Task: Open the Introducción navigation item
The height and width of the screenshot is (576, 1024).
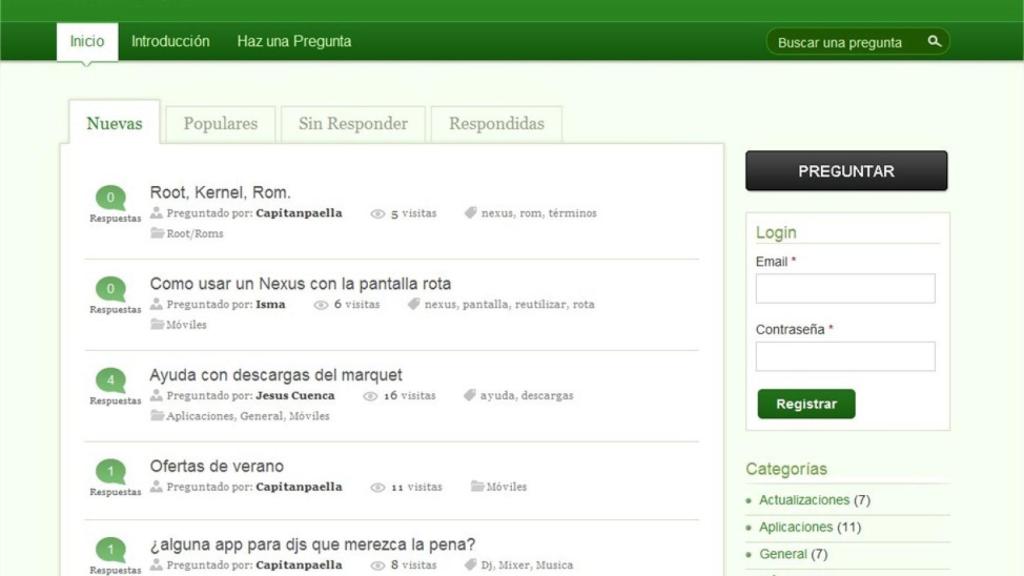Action: 170,41
